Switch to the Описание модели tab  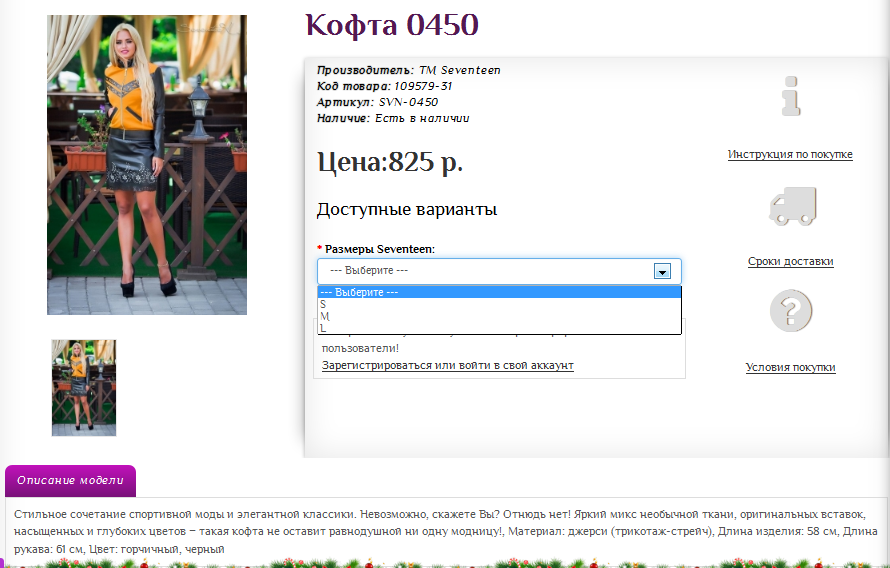70,481
